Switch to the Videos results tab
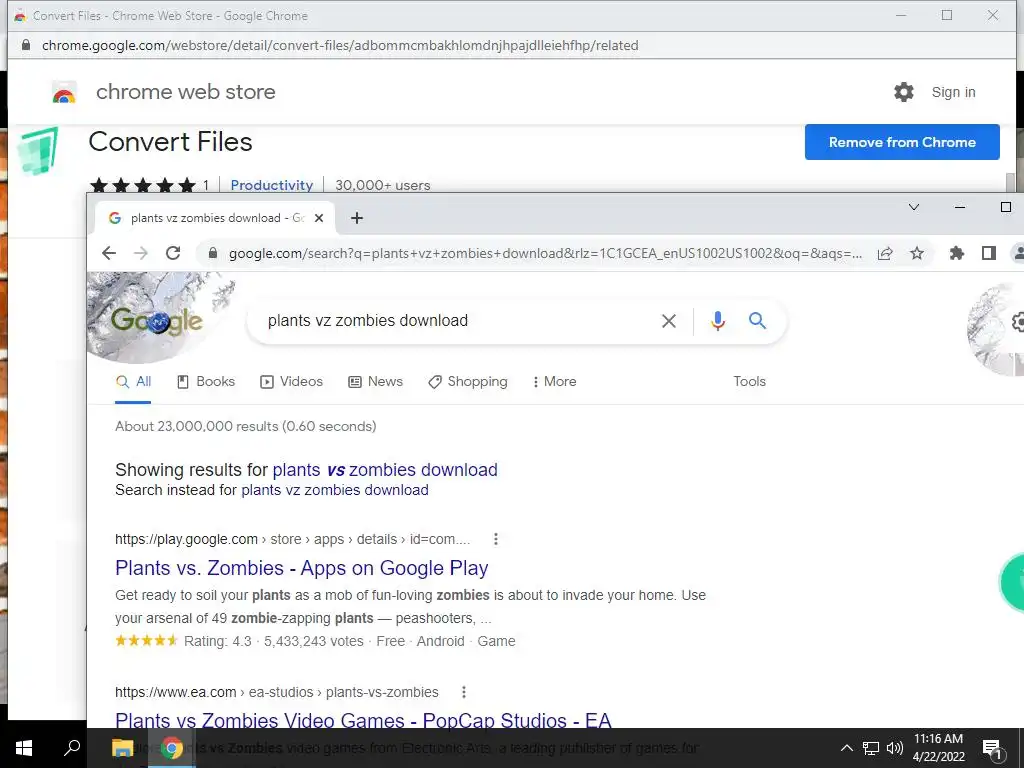Viewport: 1024px width, 768px height. pyautogui.click(x=291, y=381)
